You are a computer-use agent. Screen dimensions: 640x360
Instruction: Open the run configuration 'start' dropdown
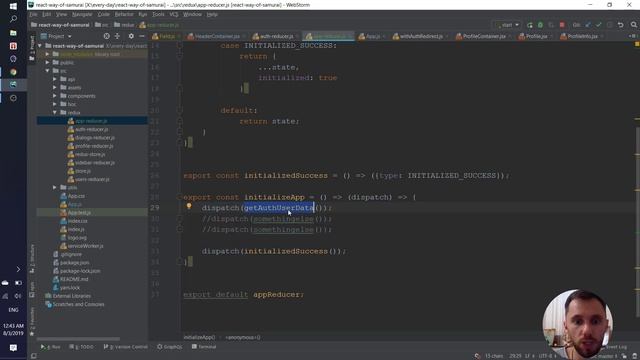pyautogui.click(x=507, y=25)
